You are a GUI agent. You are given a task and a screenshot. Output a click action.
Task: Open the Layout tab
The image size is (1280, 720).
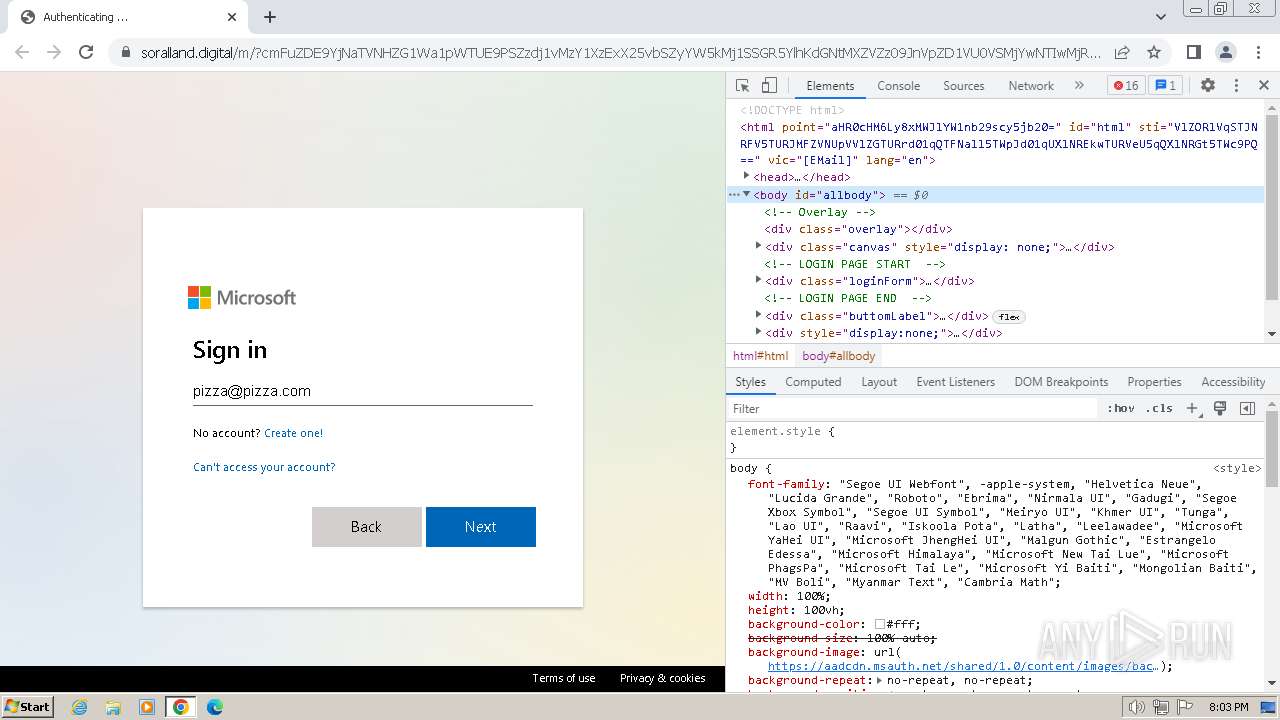879,382
